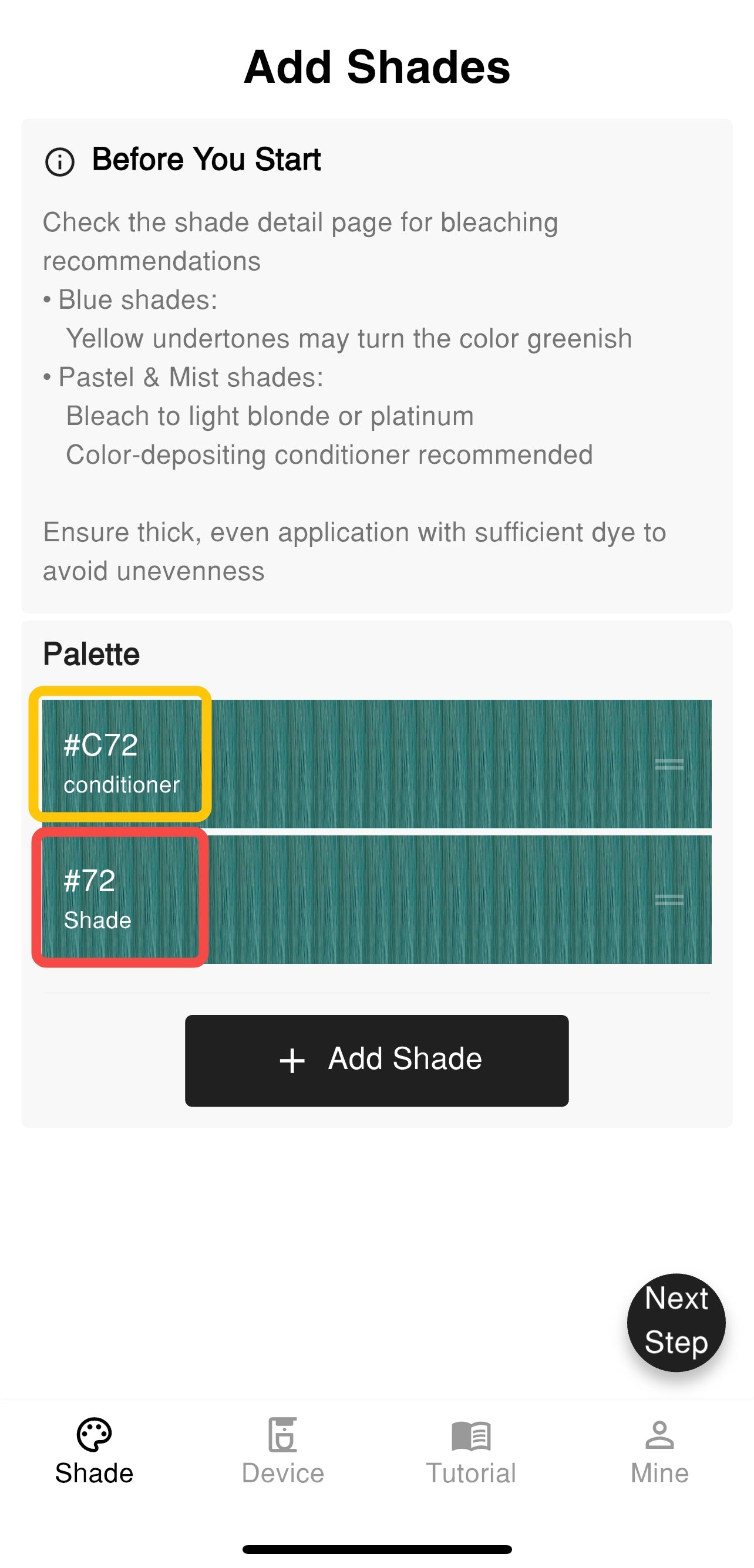The image size is (754, 1568).
Task: Select the #C72 conditioner swatch
Action: pyautogui.click(x=120, y=754)
